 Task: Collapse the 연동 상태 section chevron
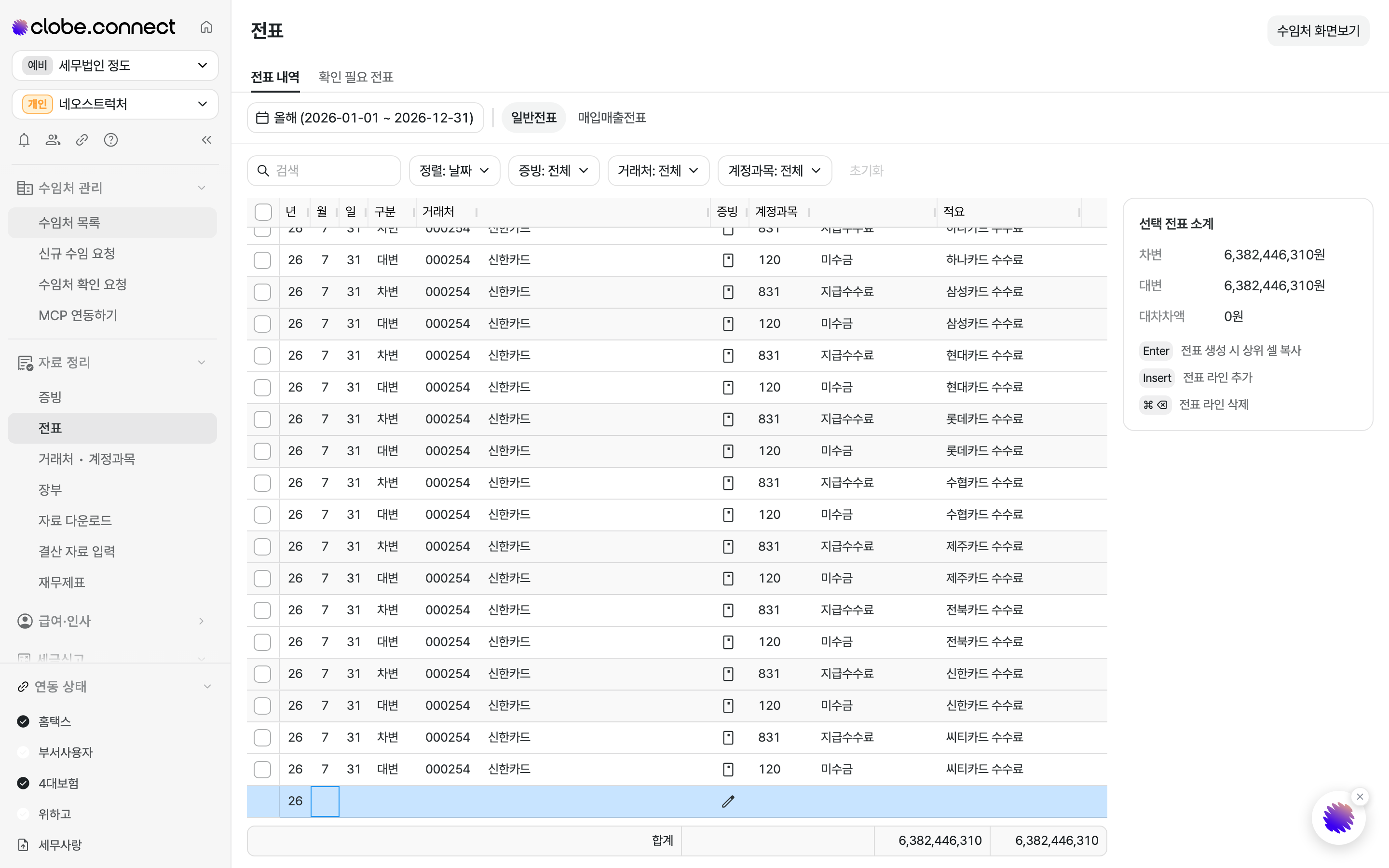pos(207,687)
